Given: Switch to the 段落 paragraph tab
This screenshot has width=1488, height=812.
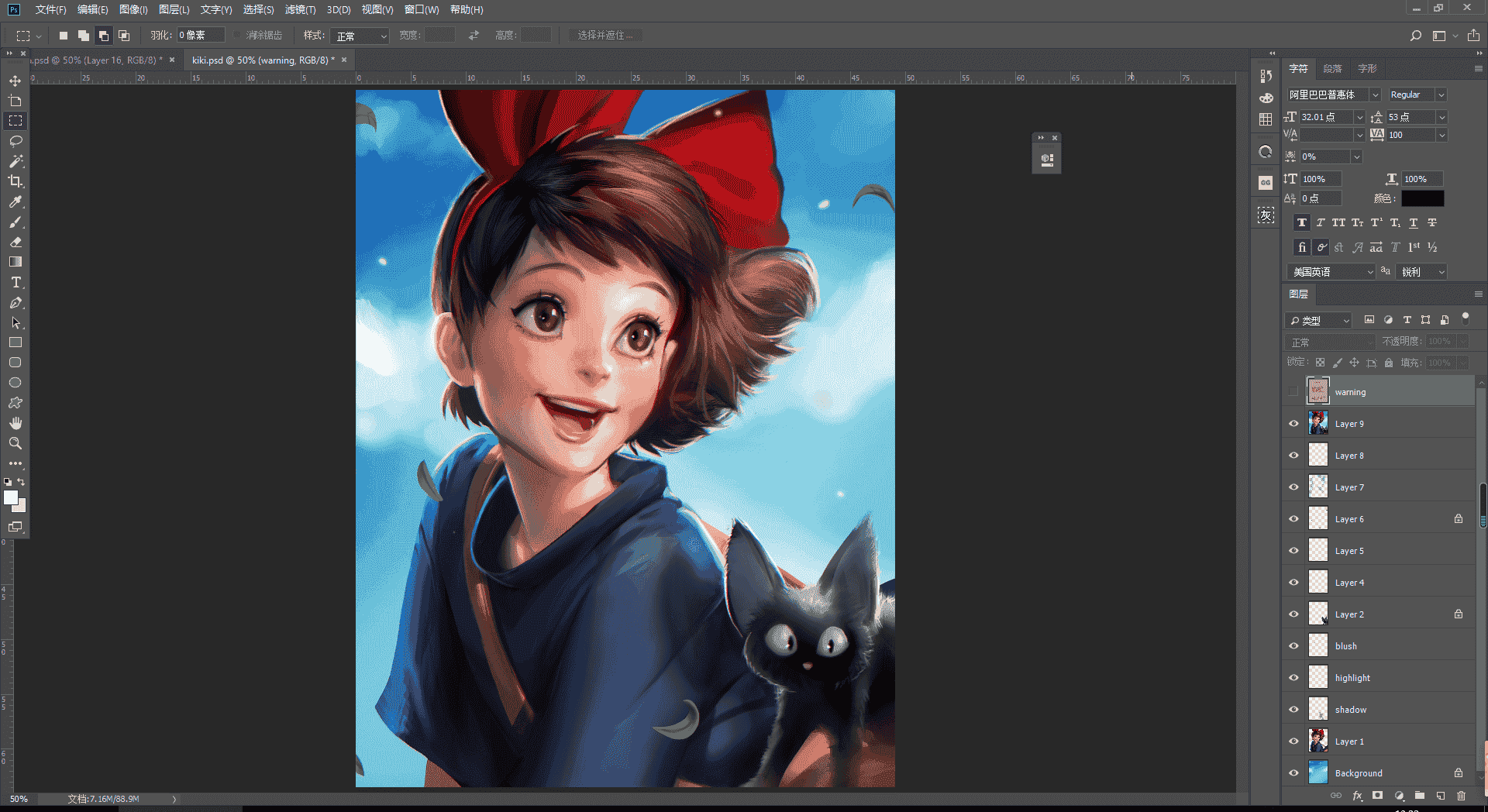Looking at the screenshot, I should point(1332,68).
